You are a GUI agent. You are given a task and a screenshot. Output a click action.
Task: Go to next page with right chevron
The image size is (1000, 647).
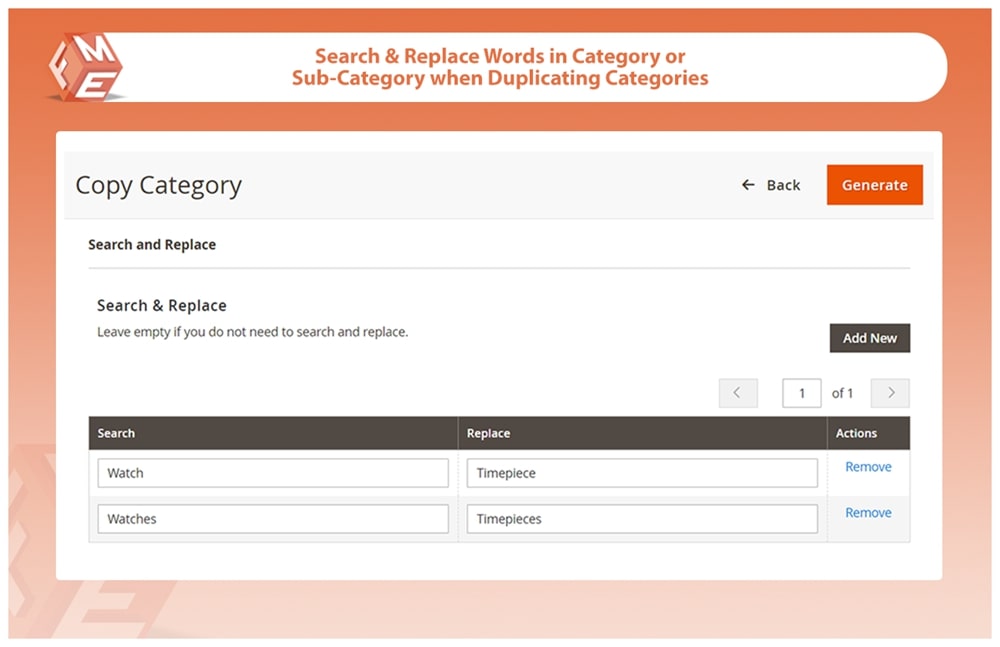click(x=890, y=393)
